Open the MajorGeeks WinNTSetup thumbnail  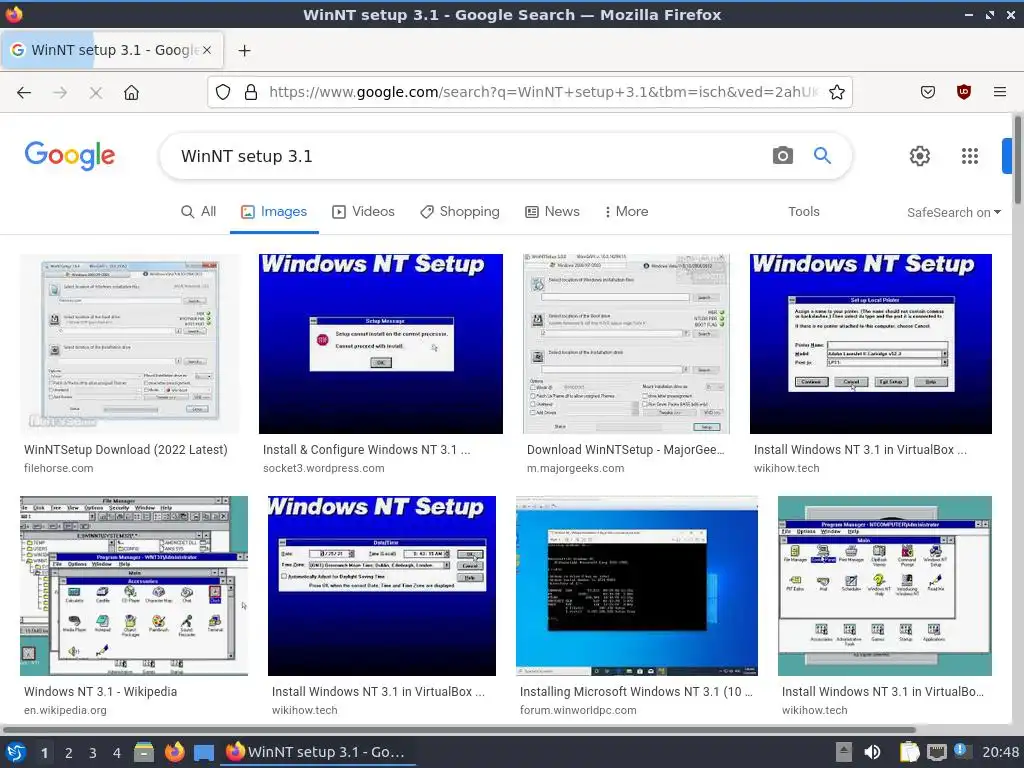click(626, 344)
